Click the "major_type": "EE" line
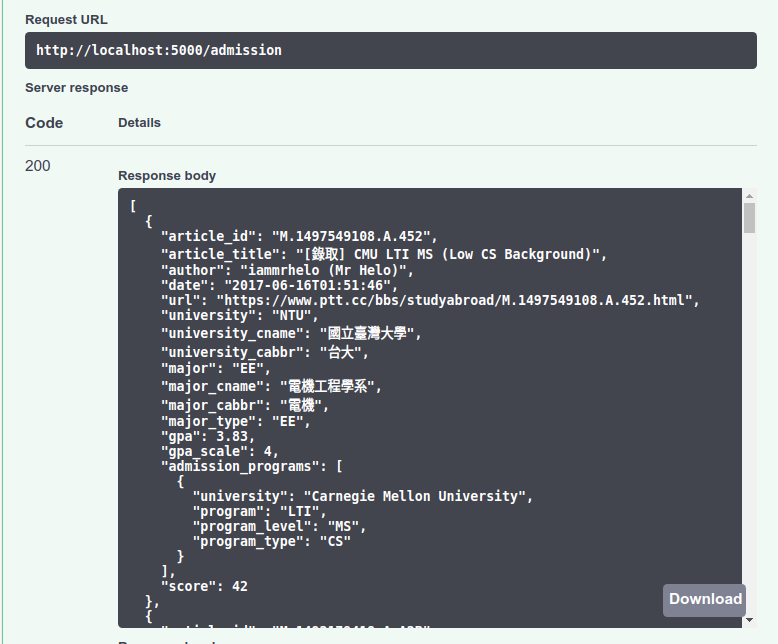Image resolution: width=778 pixels, height=644 pixels. (235, 421)
